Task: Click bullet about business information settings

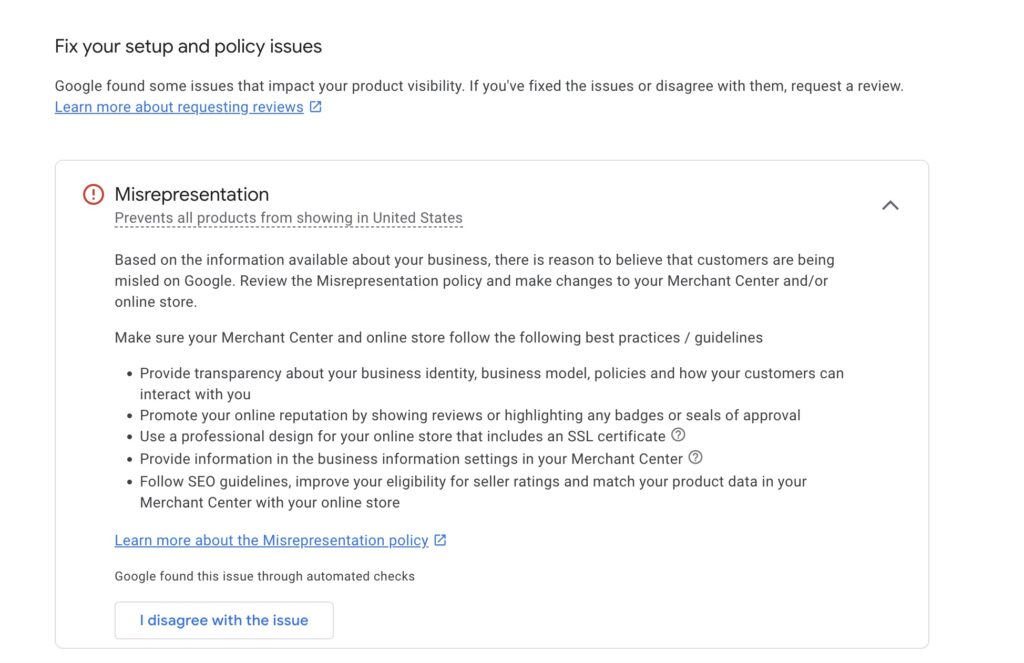Action: (411, 459)
